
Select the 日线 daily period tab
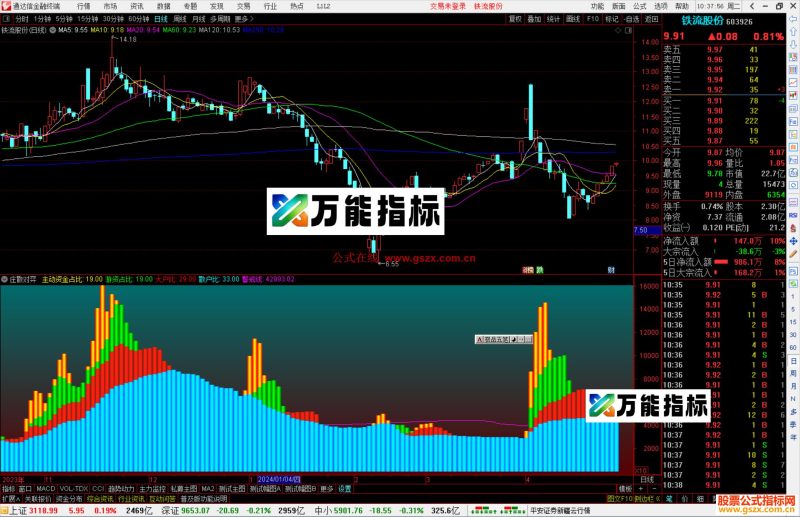(x=161, y=19)
